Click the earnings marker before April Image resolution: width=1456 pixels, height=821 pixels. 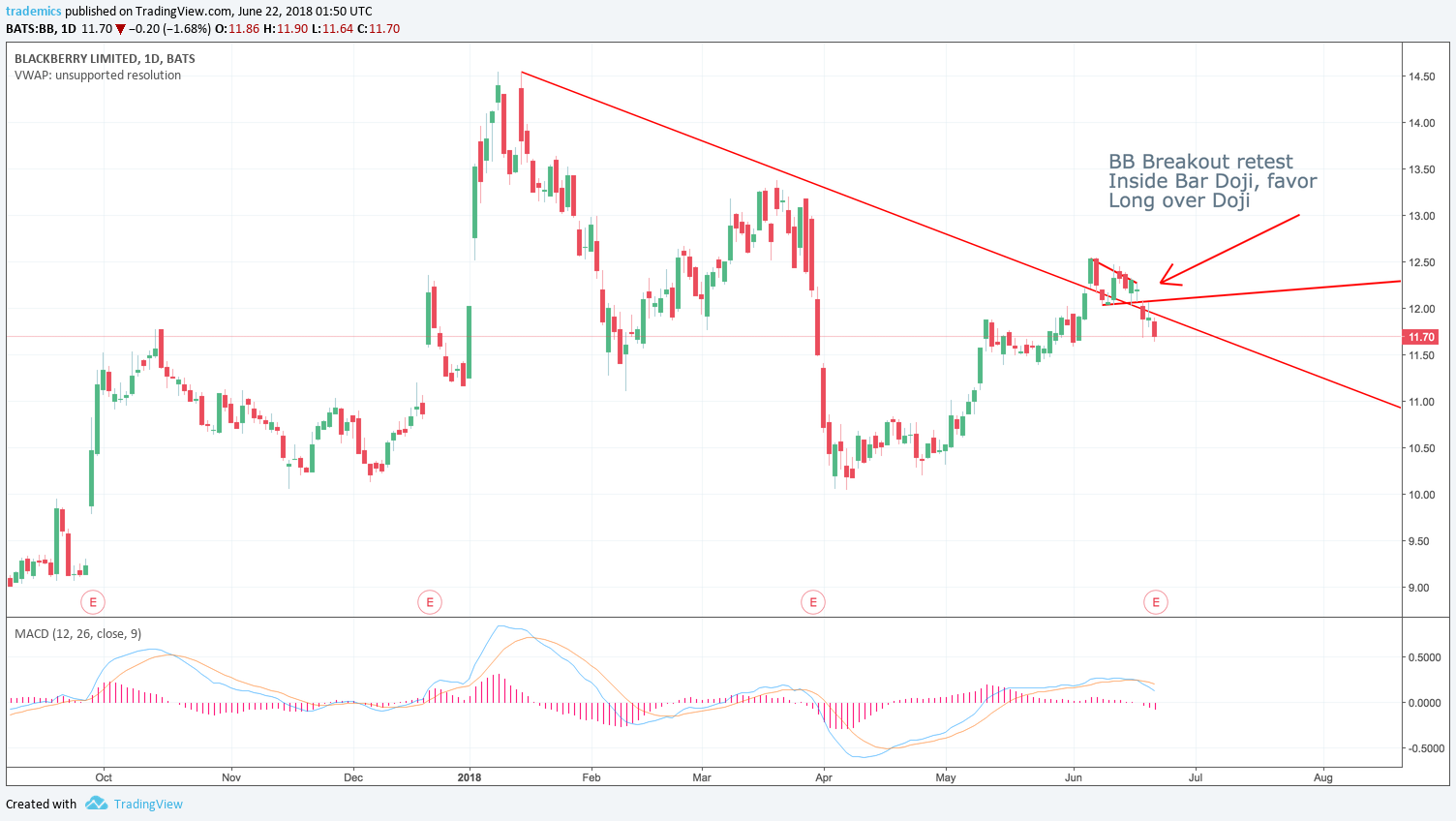(x=813, y=602)
